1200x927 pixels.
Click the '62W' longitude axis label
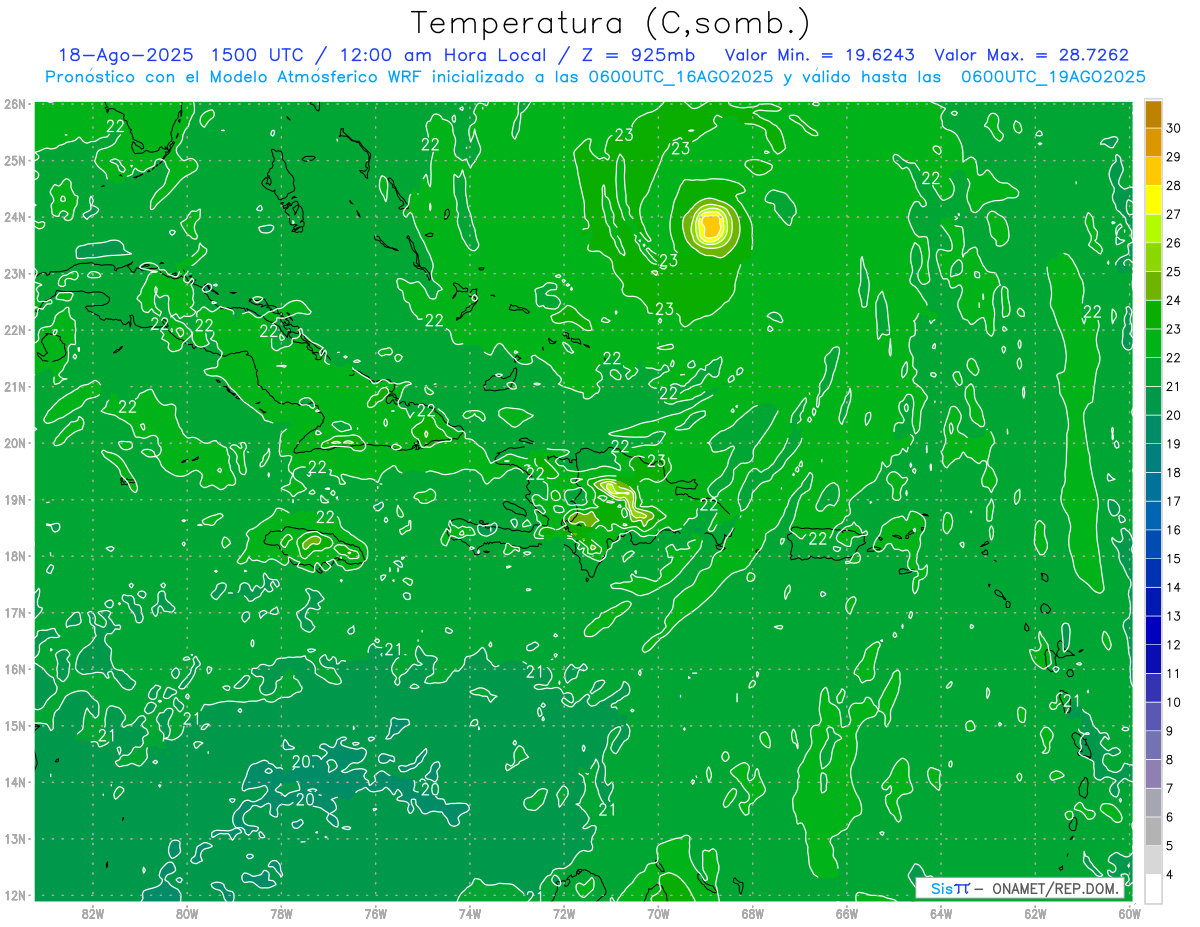(1035, 913)
